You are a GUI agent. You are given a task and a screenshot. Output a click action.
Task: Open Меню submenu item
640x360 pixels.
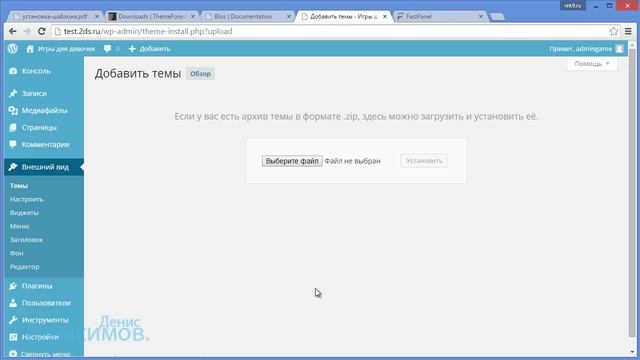19,226
